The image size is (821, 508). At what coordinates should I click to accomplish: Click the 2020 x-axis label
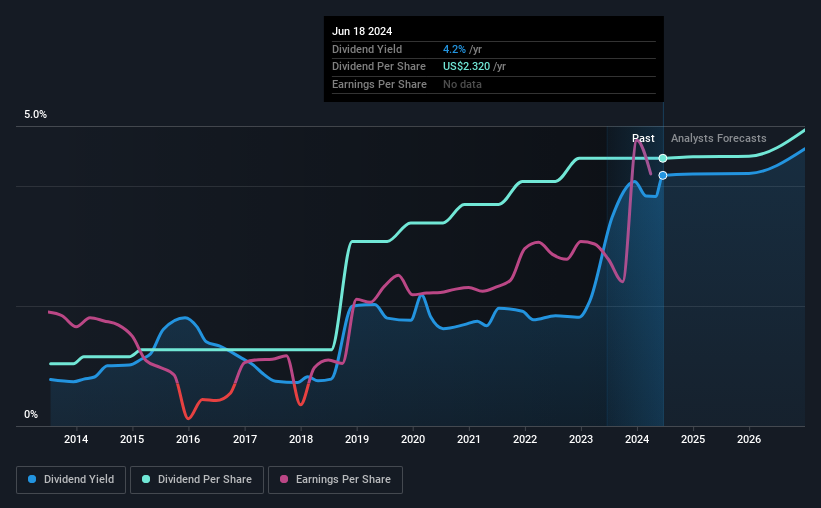tap(413, 439)
